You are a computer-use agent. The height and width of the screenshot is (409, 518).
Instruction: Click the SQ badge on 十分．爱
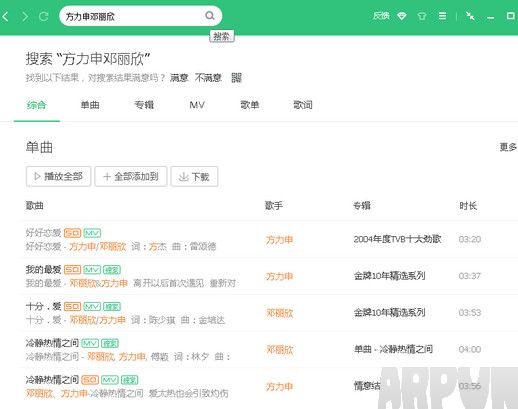tap(72, 306)
